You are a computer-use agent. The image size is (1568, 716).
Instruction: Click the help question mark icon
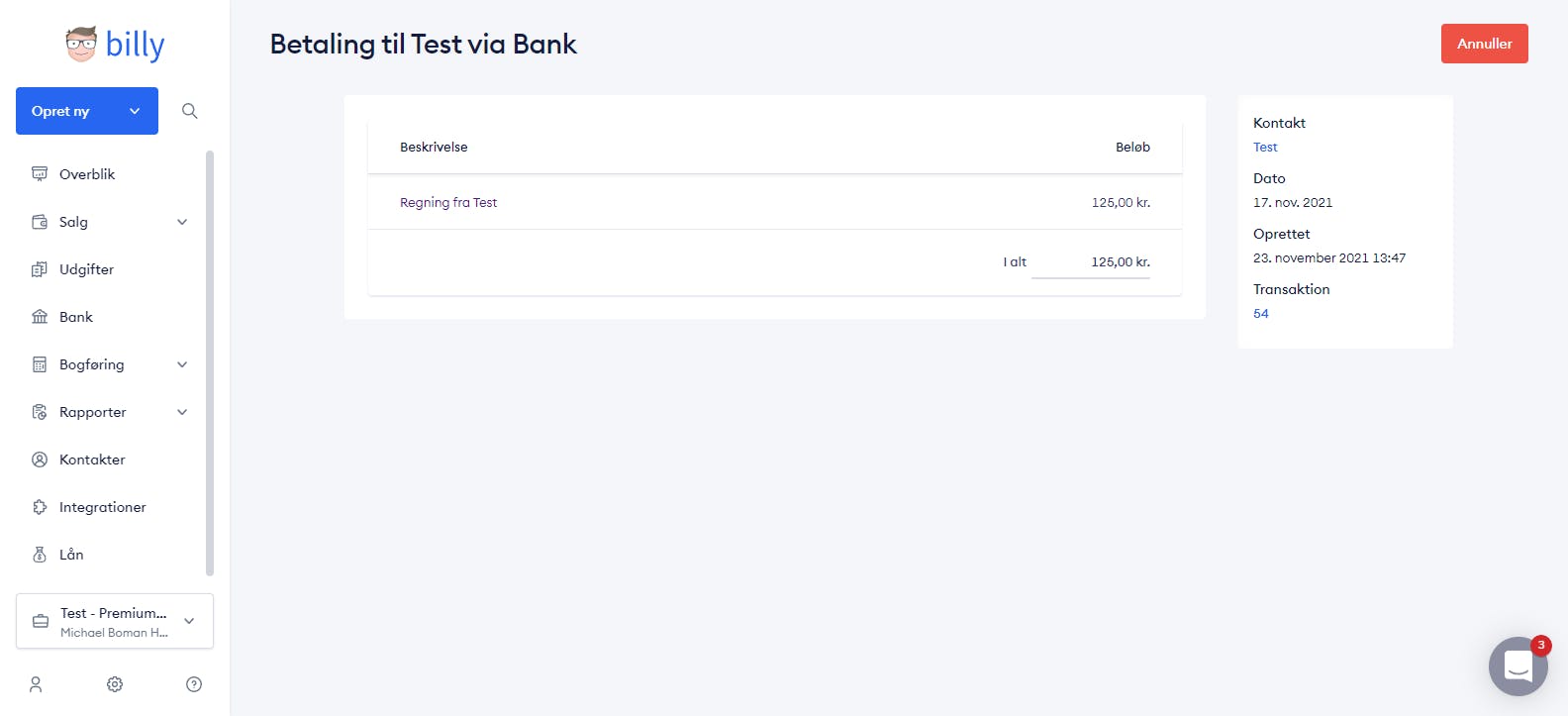click(x=194, y=684)
